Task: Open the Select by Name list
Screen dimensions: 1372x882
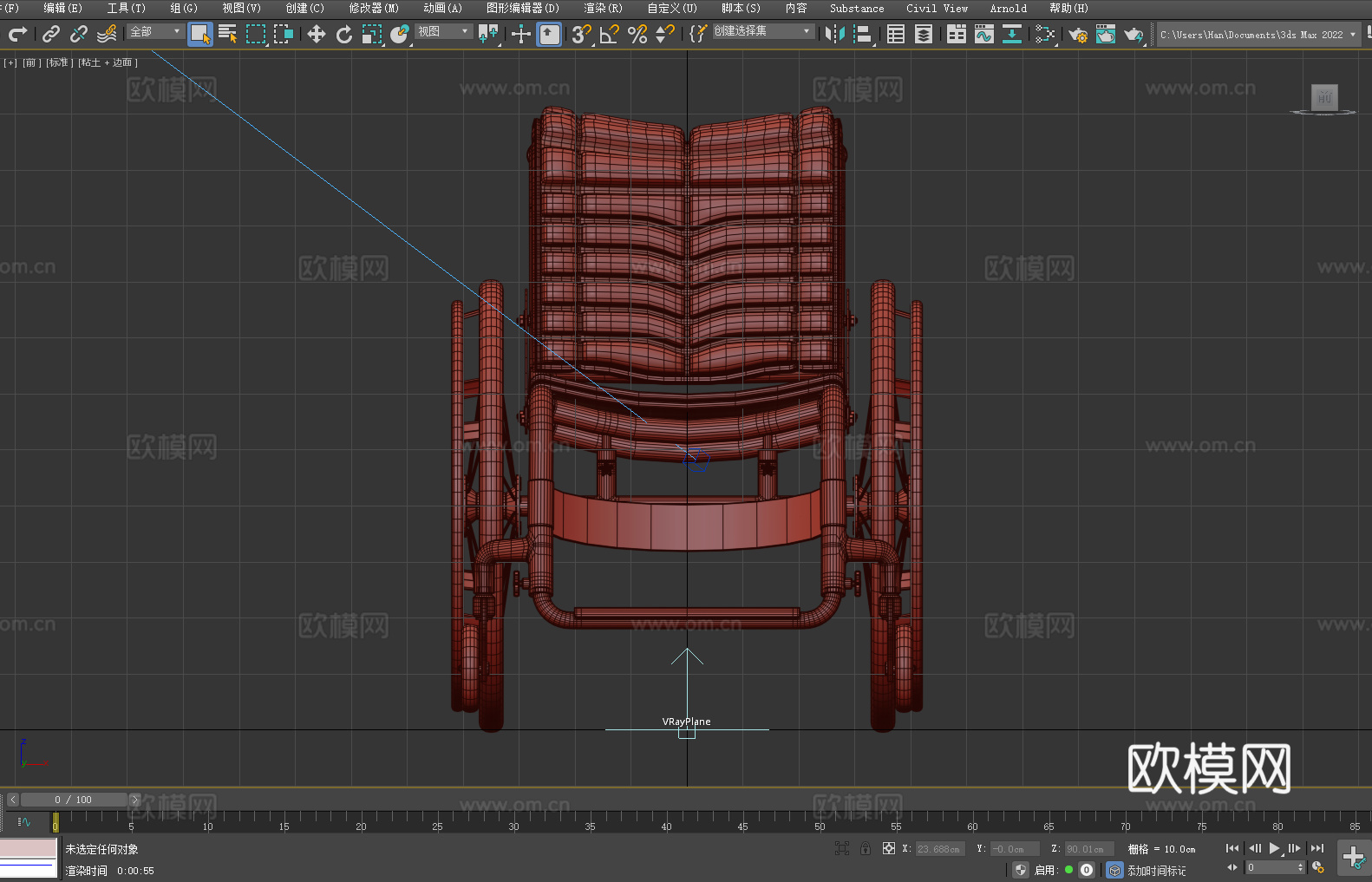Action: pos(228,35)
